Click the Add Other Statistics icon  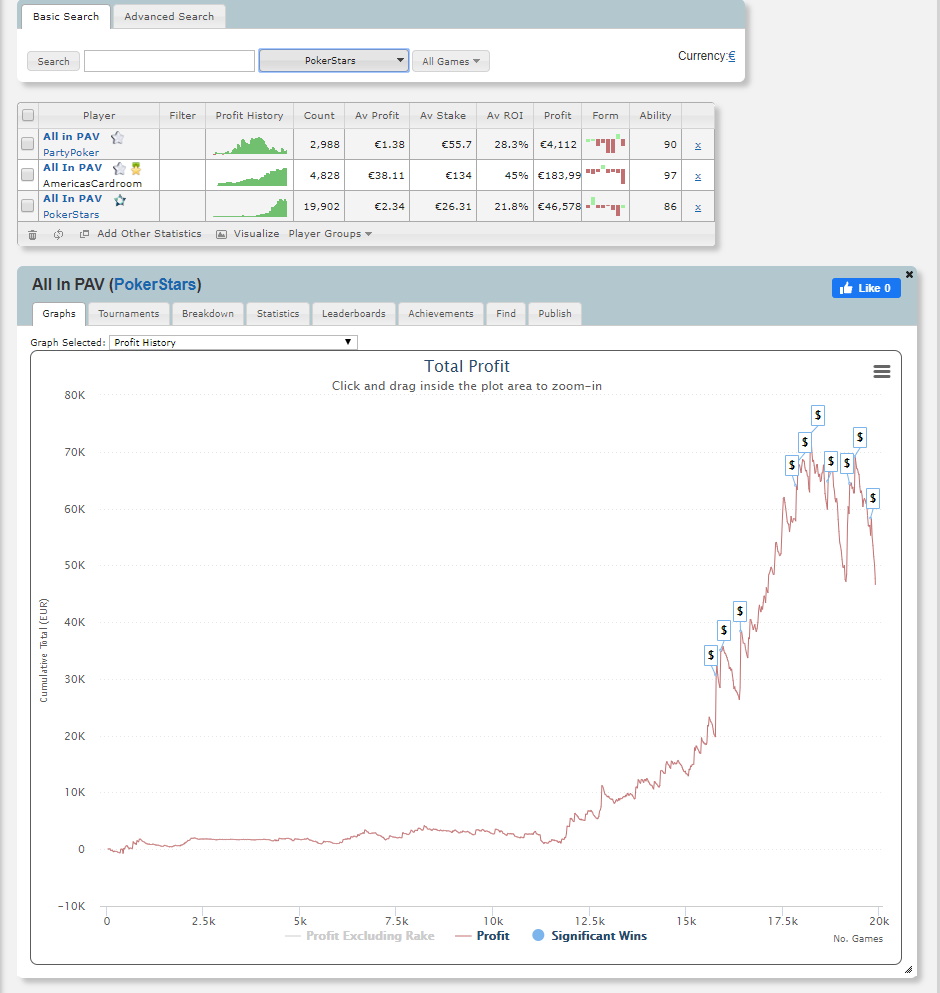pyautogui.click(x=84, y=234)
